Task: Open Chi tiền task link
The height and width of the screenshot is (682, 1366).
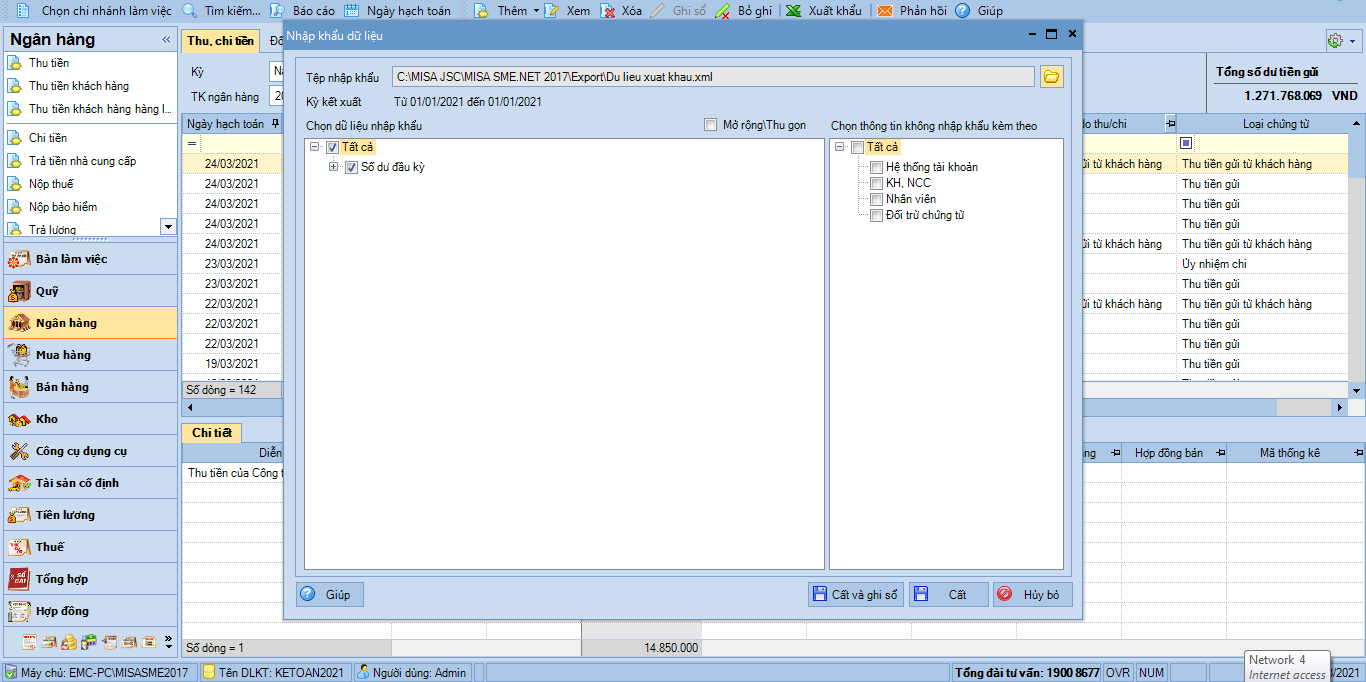Action: pyautogui.click(x=48, y=138)
